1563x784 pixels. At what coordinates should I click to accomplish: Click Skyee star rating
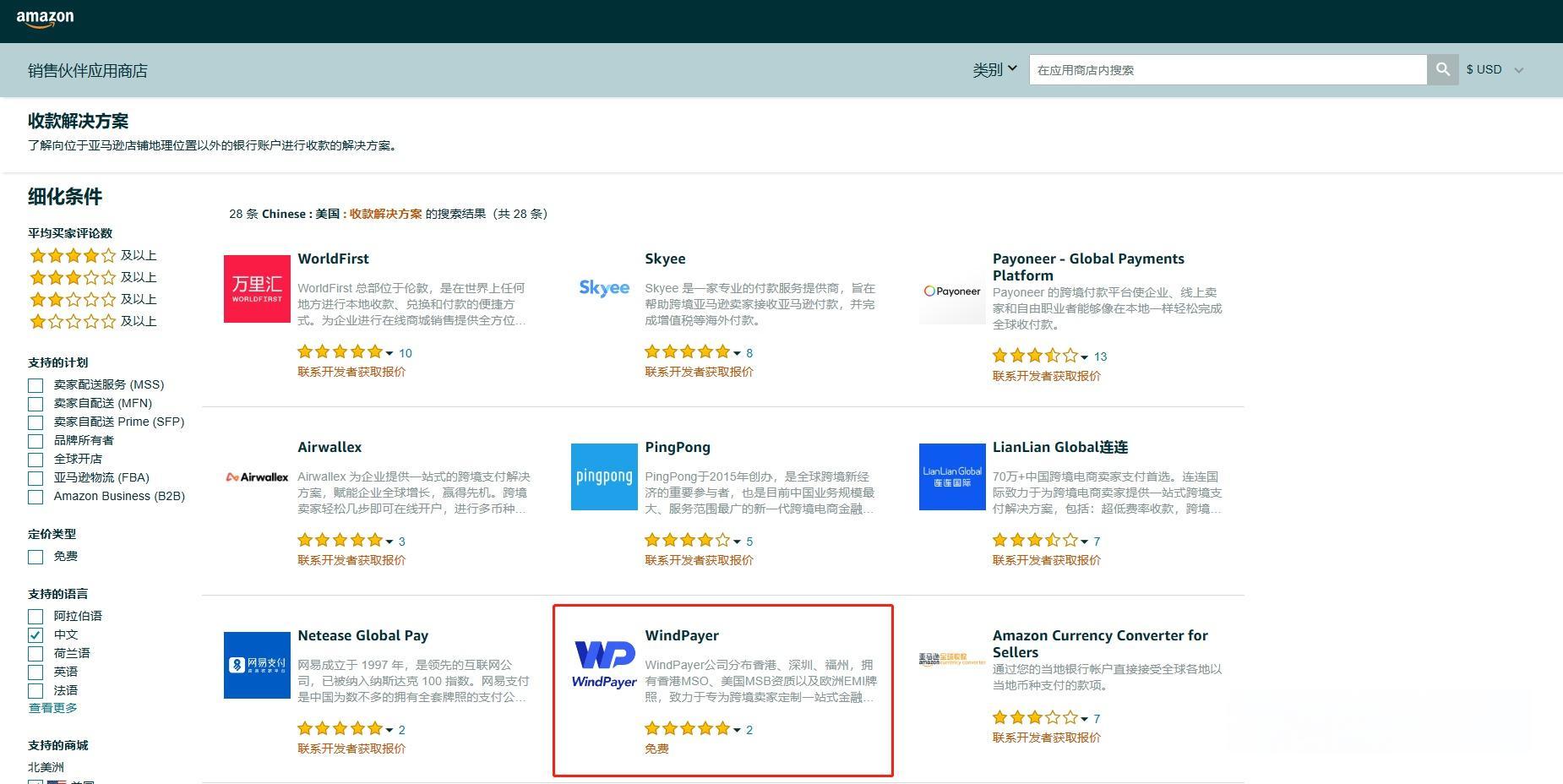click(687, 352)
